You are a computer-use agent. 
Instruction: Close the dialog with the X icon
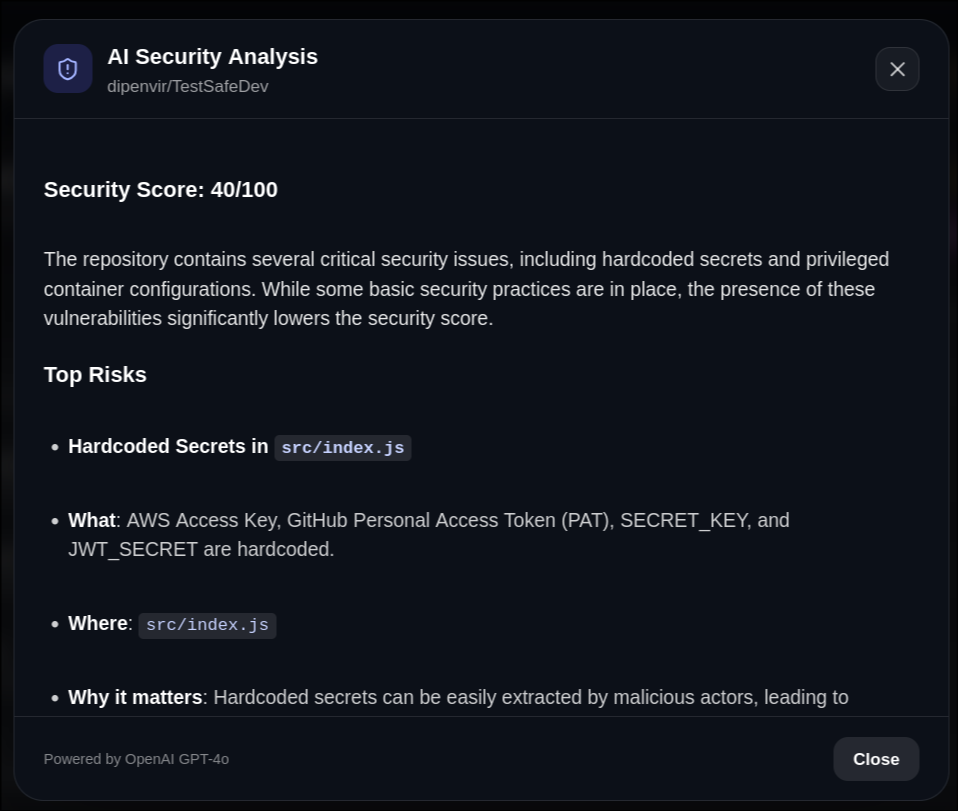click(897, 69)
